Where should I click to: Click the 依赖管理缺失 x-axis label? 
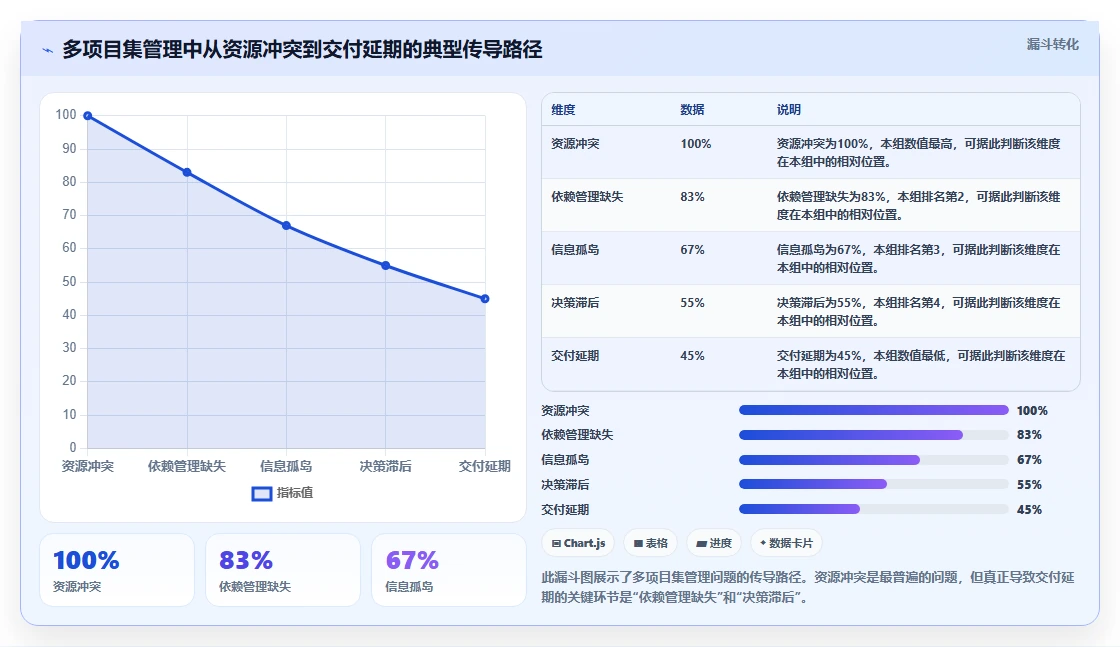pyautogui.click(x=187, y=466)
